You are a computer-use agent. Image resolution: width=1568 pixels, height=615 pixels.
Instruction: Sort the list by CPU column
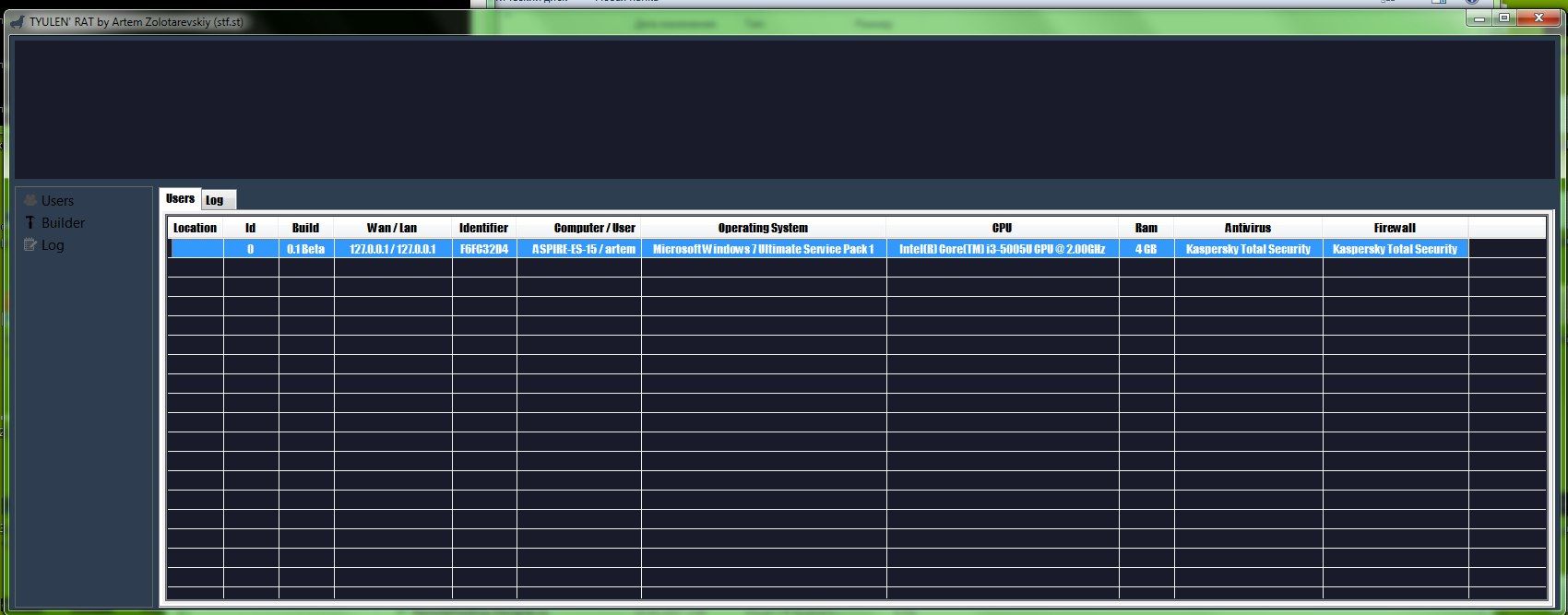pyautogui.click(x=1002, y=228)
